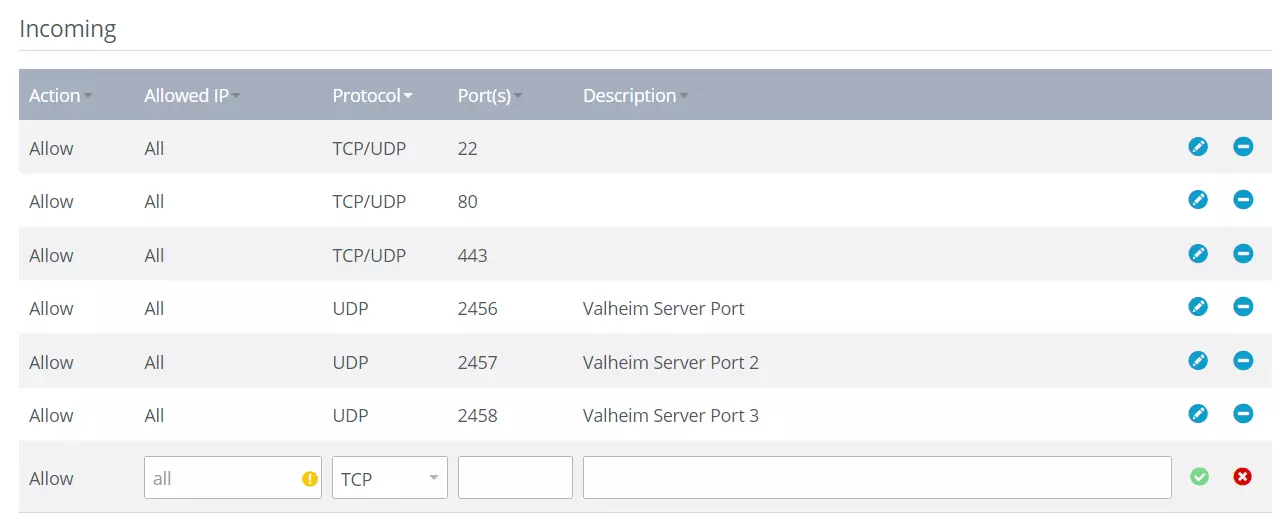
Task: Remove the port 22 rule
Action: [1243, 147]
